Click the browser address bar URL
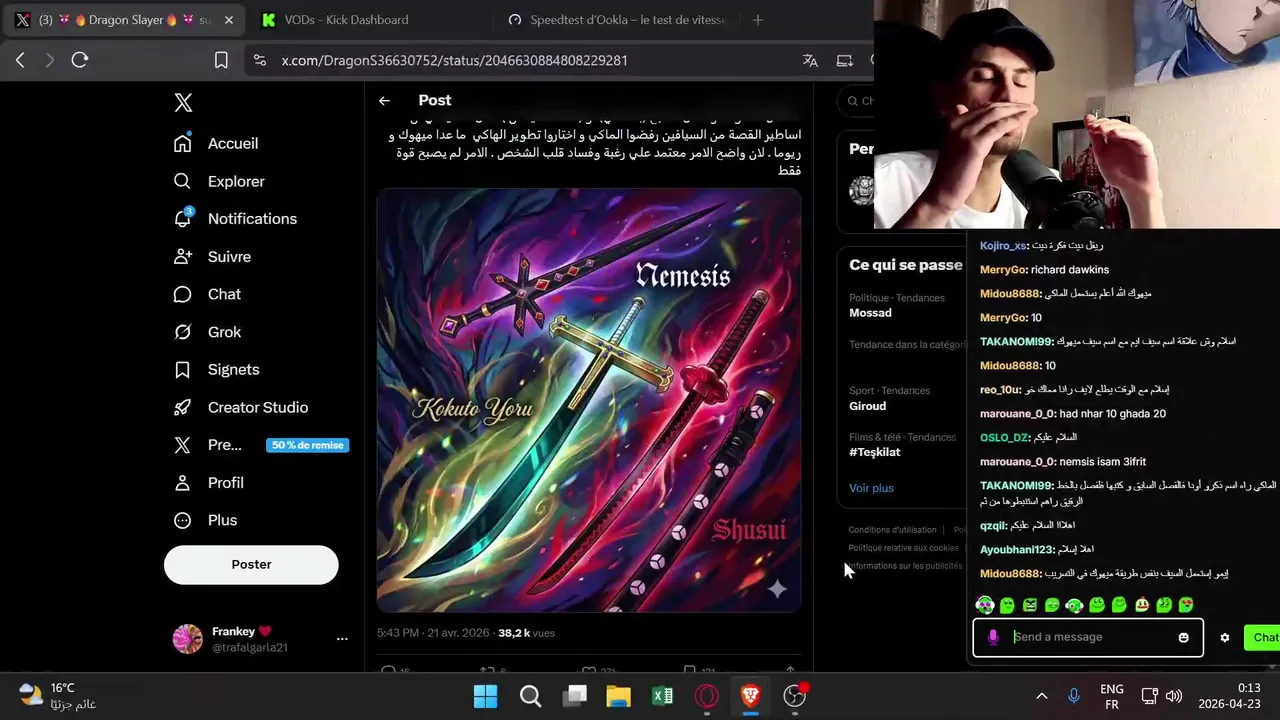Screen dimensions: 1280x720 click(x=454, y=60)
